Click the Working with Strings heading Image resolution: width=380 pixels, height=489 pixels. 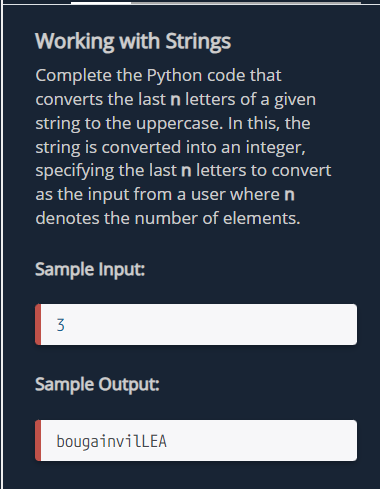[133, 42]
